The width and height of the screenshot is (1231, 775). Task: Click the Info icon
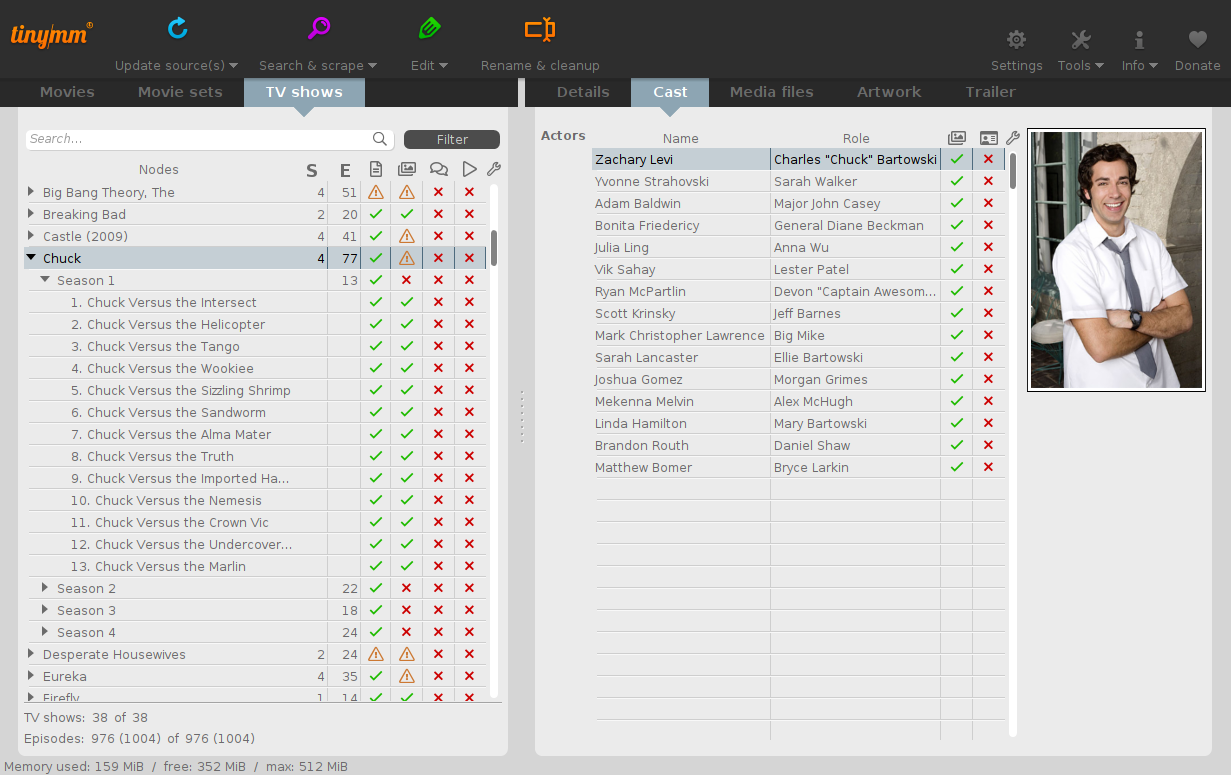(x=1139, y=40)
